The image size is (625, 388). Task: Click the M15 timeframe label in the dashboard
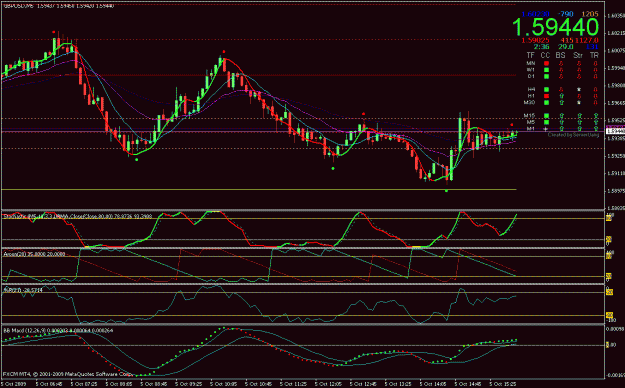tap(530, 116)
